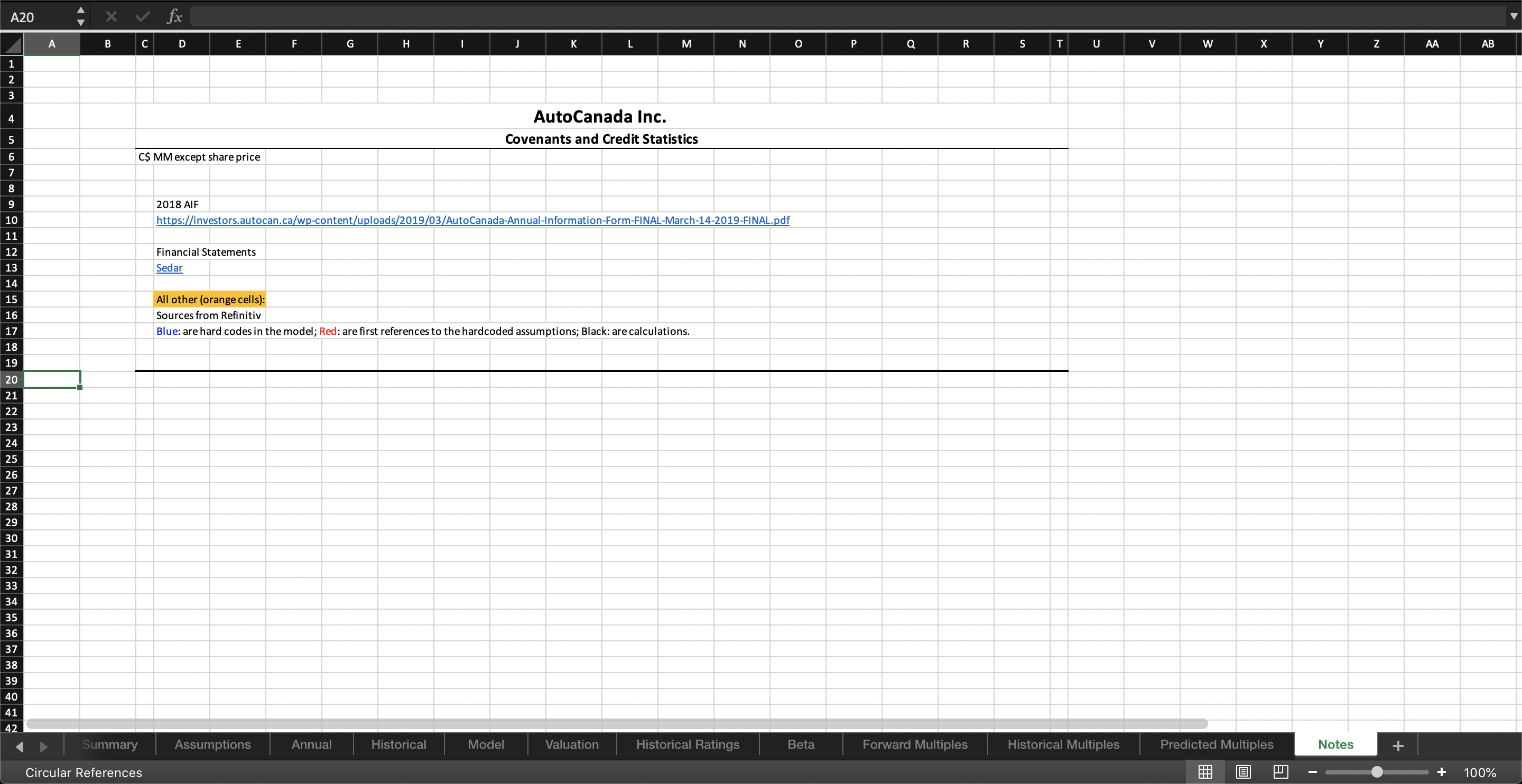Open the Valuation sheet tab
This screenshot has height=784, width=1522.
pos(572,744)
